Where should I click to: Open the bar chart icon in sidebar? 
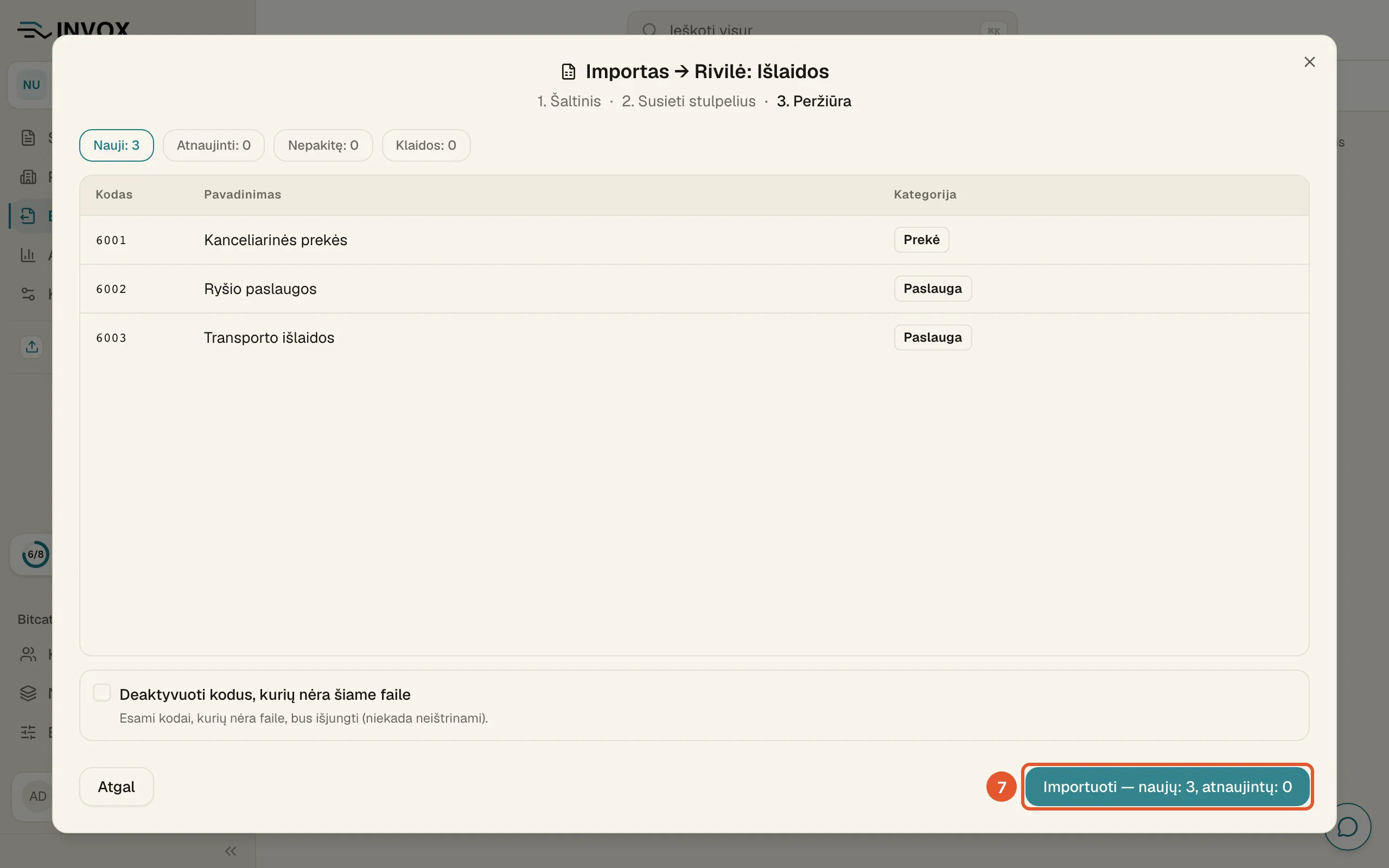coord(28,255)
